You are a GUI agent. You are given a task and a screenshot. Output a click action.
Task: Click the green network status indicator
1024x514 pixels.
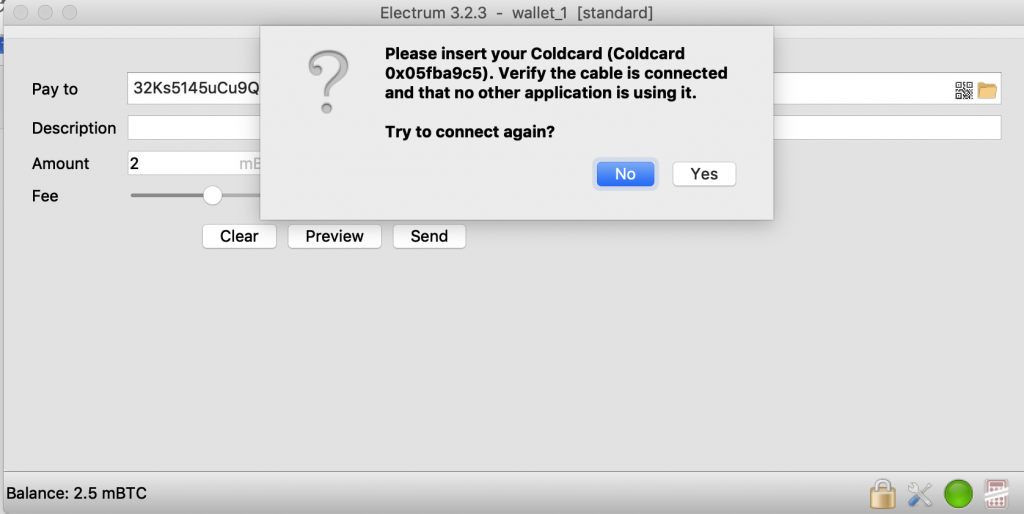click(958, 493)
